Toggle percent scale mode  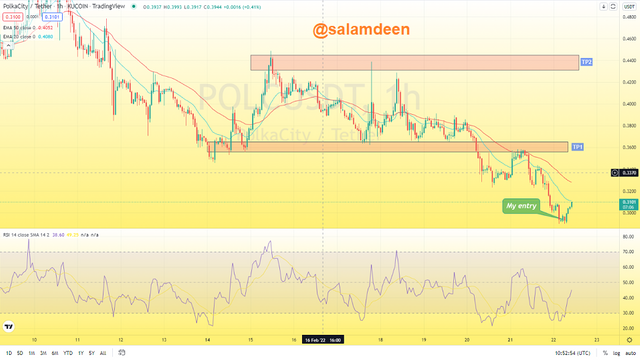tap(605, 353)
